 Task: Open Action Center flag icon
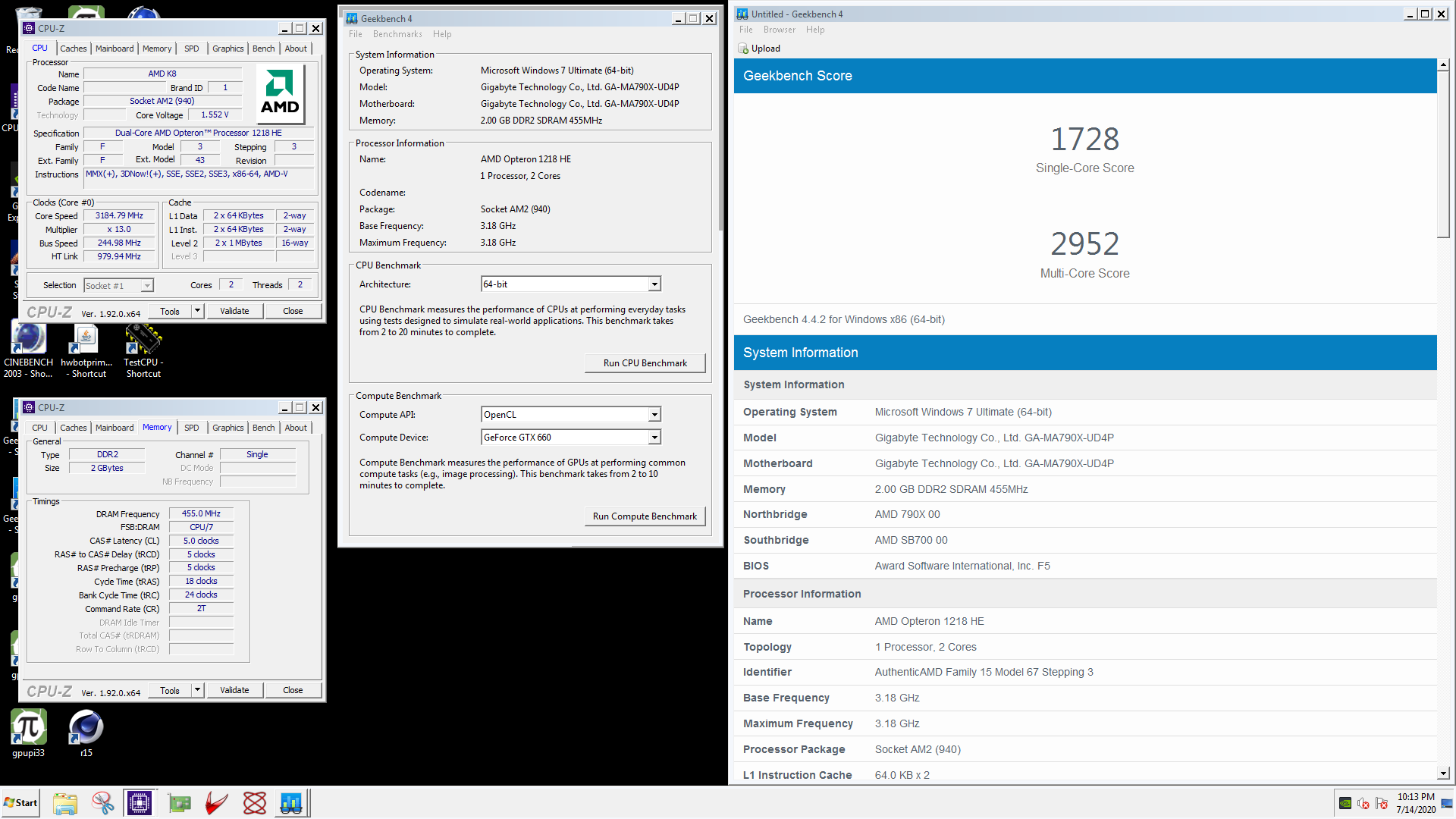[1382, 803]
